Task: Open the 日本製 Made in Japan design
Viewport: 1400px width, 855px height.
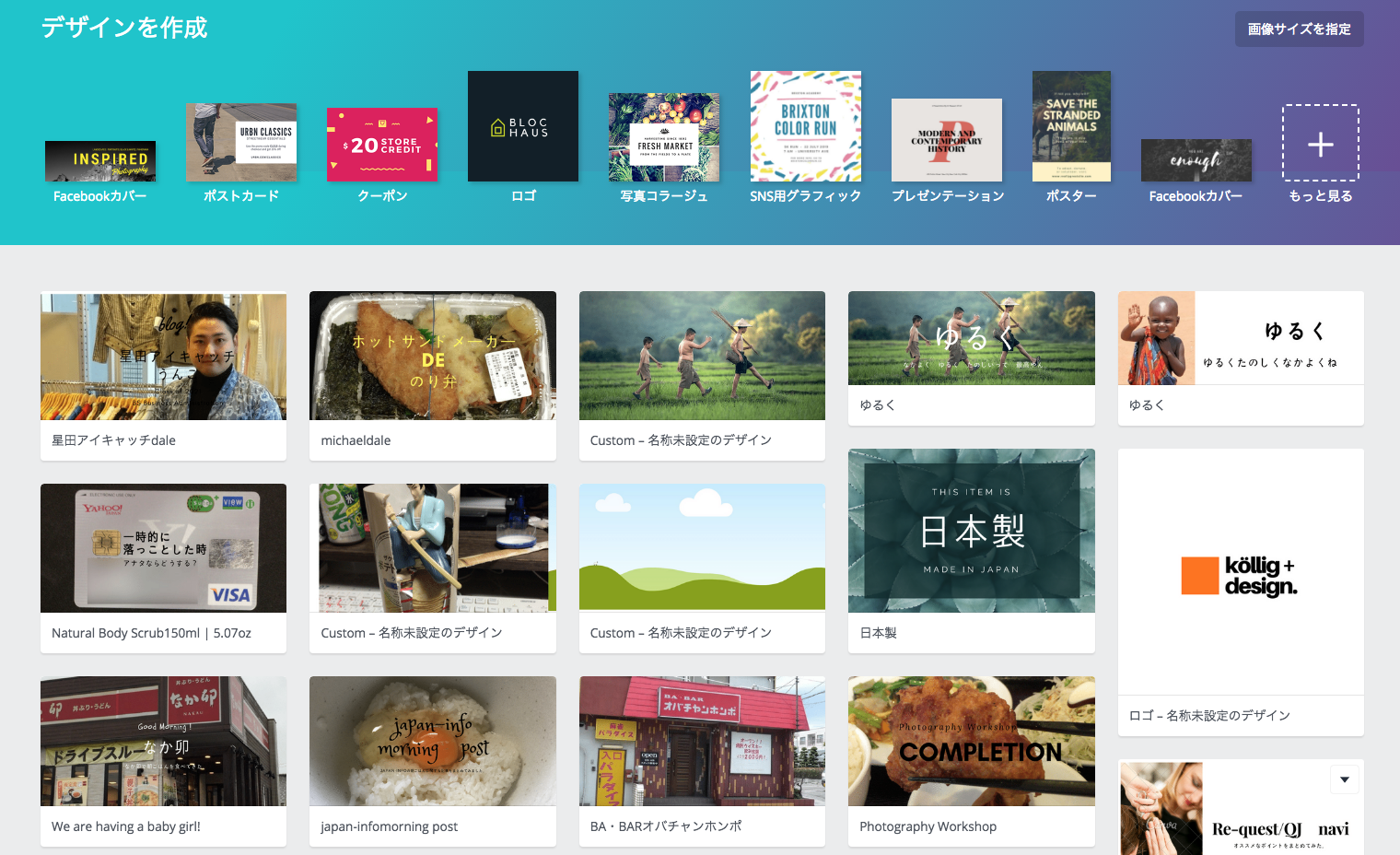Action: coord(971,531)
